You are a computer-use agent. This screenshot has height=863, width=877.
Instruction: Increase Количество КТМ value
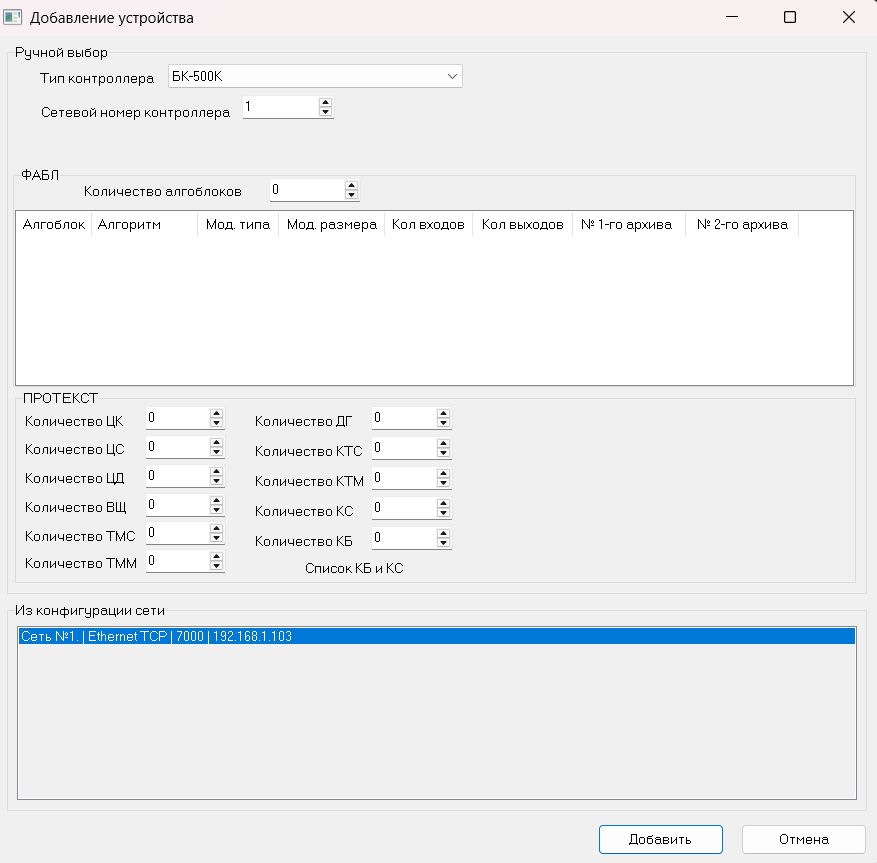point(443,473)
